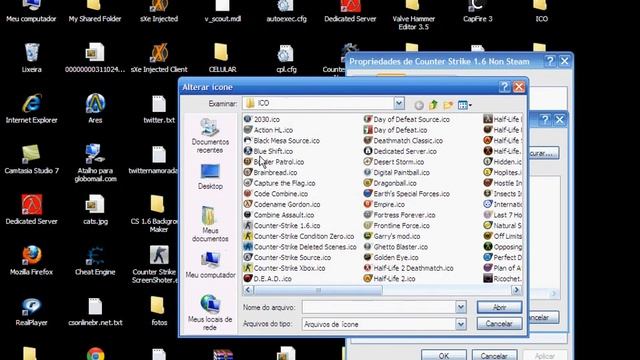This screenshot has height=360, width=640.
Task: Click the file list horizontal scrollbar thumb
Action: pyautogui.click(x=318, y=290)
